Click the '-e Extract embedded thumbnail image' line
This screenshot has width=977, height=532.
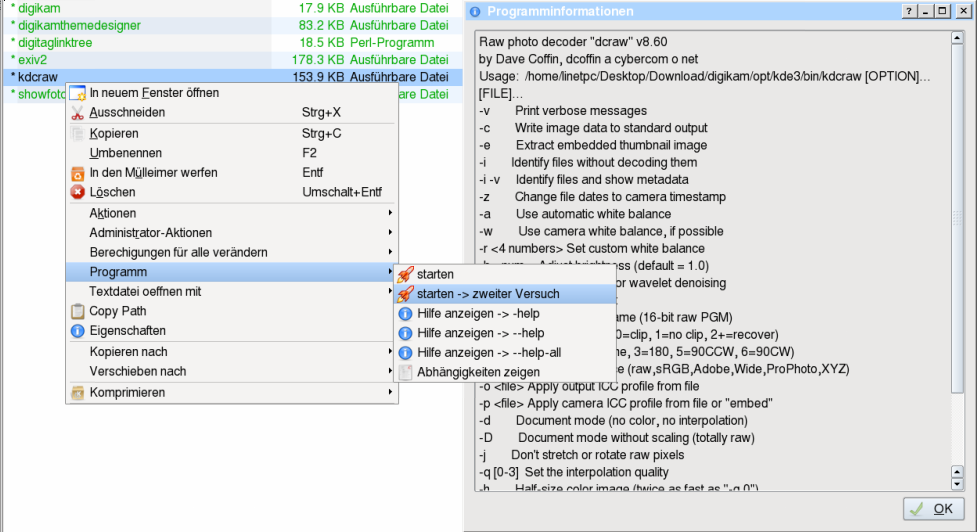coord(593,145)
